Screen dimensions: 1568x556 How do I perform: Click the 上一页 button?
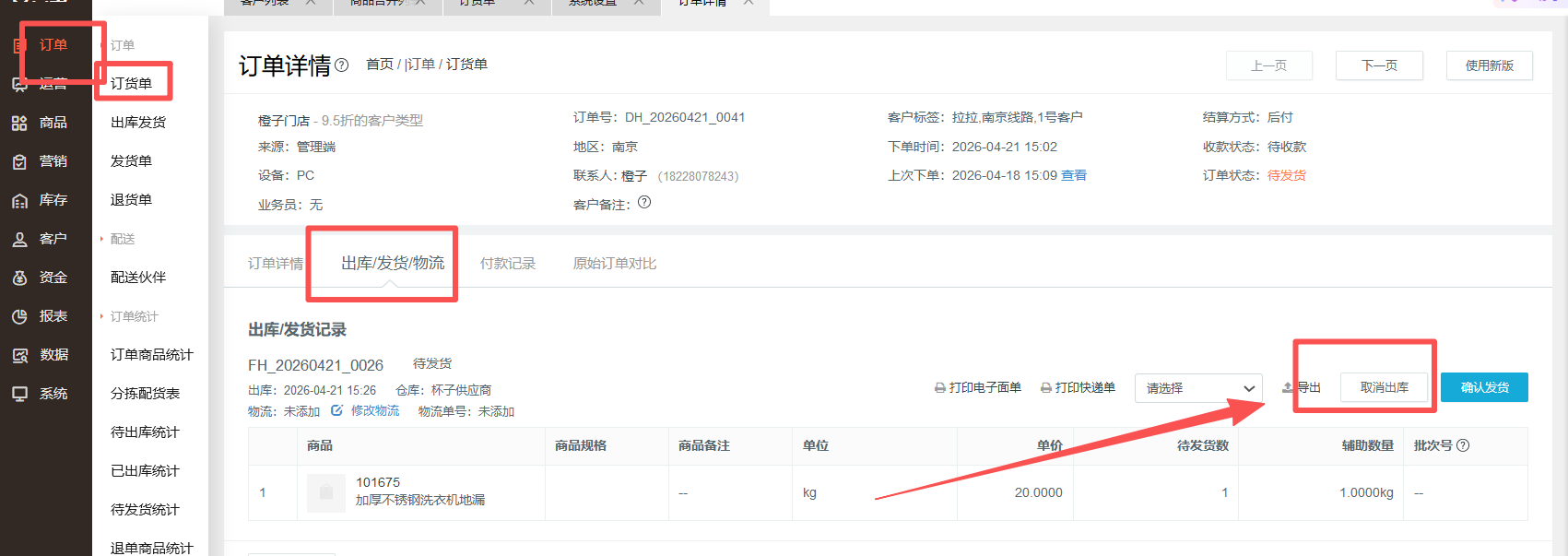click(1269, 65)
